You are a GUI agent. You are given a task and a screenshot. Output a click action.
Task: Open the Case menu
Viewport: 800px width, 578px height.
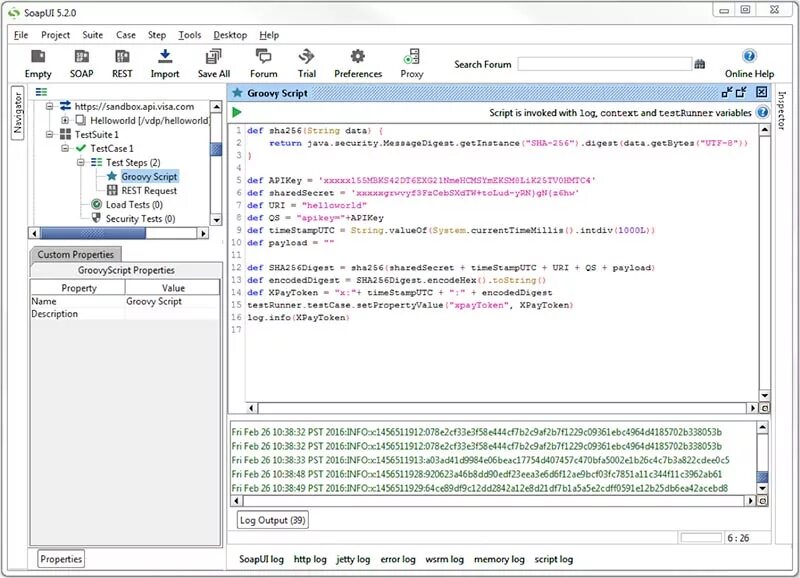[126, 35]
